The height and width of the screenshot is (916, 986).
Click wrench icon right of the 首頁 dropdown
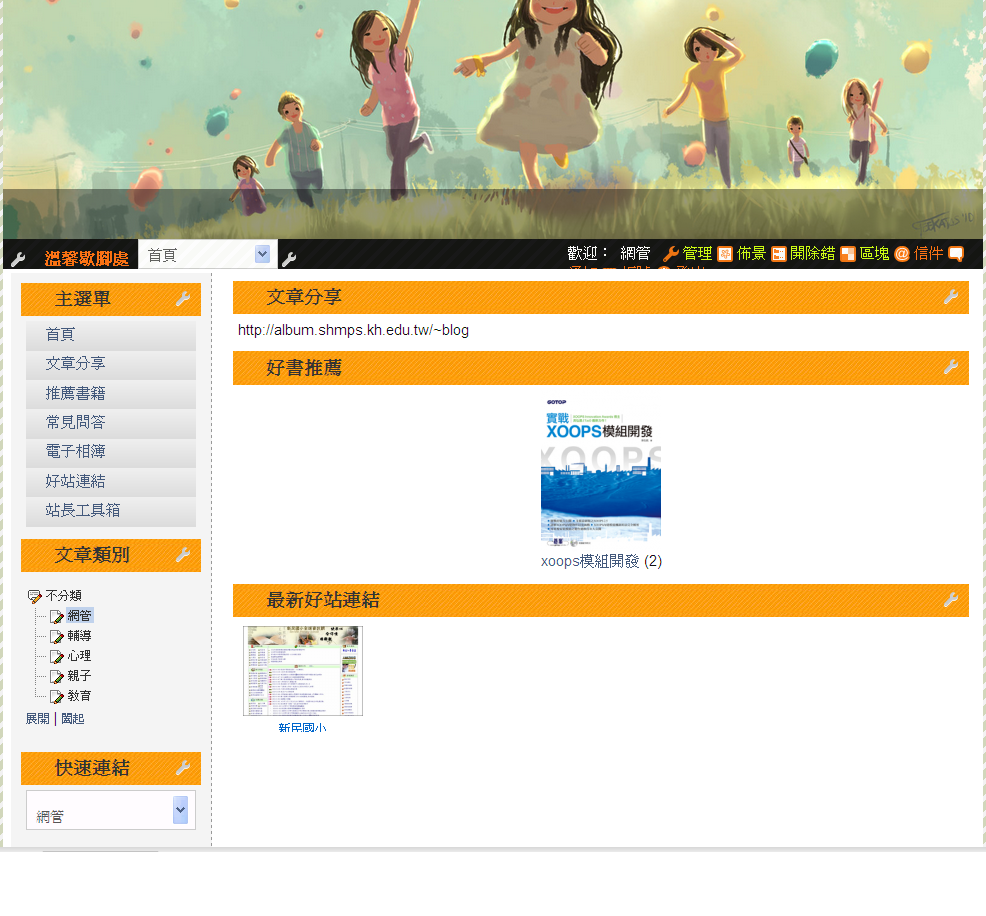tap(289, 259)
